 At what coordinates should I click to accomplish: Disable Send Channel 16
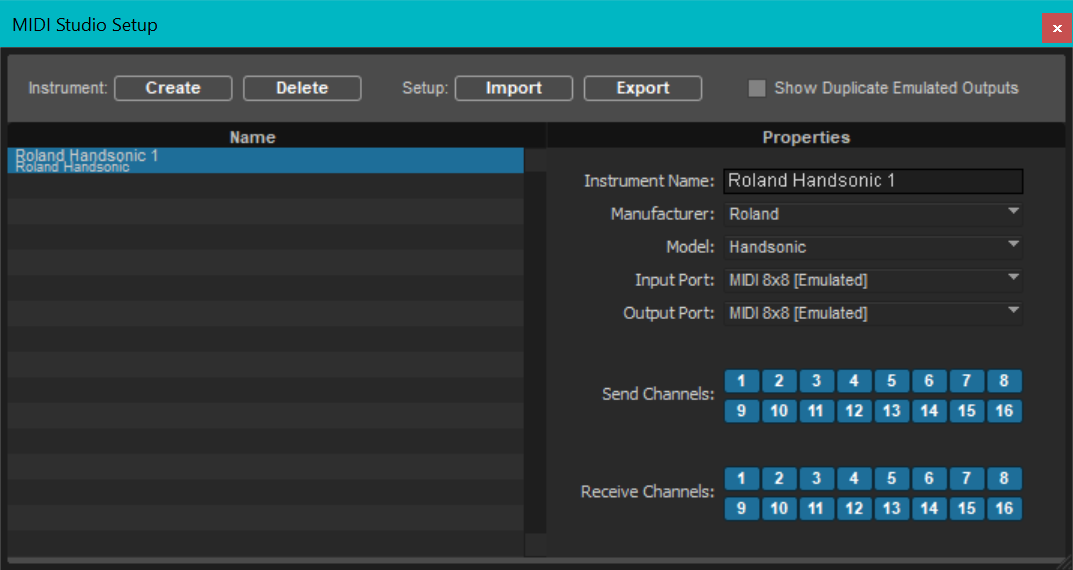coord(1004,411)
